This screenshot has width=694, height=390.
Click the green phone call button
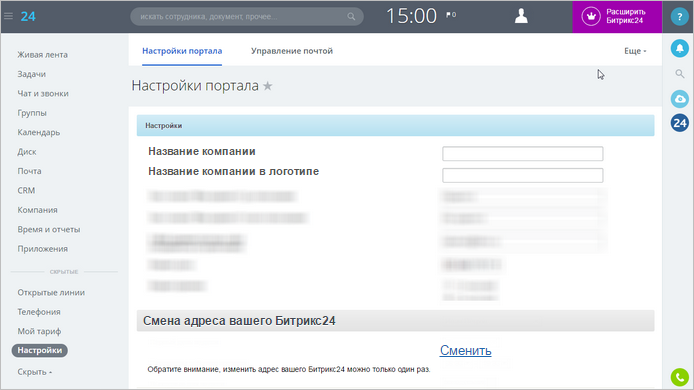[679, 377]
